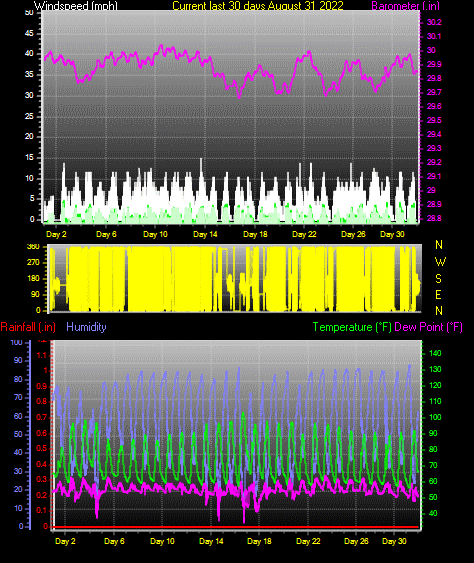Click 100 on the blue humidity axis
Viewport: 474px width, 563px height.
click(17, 343)
